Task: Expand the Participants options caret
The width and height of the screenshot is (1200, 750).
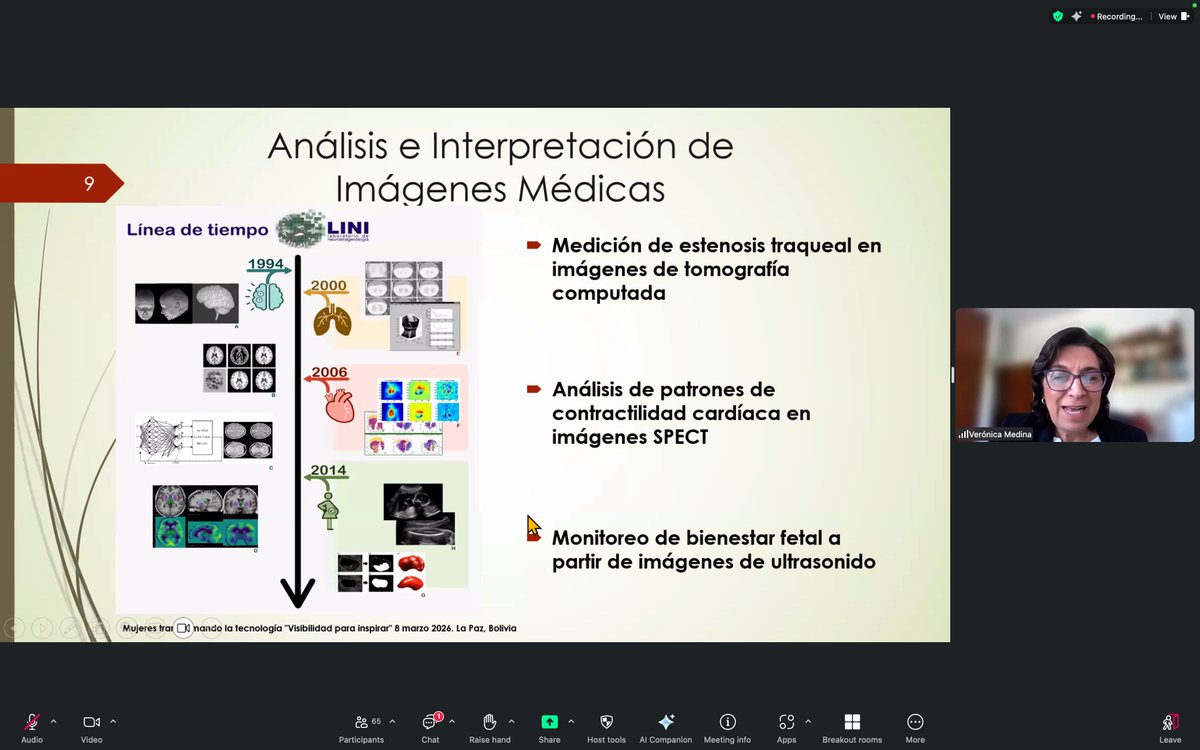Action: point(392,721)
